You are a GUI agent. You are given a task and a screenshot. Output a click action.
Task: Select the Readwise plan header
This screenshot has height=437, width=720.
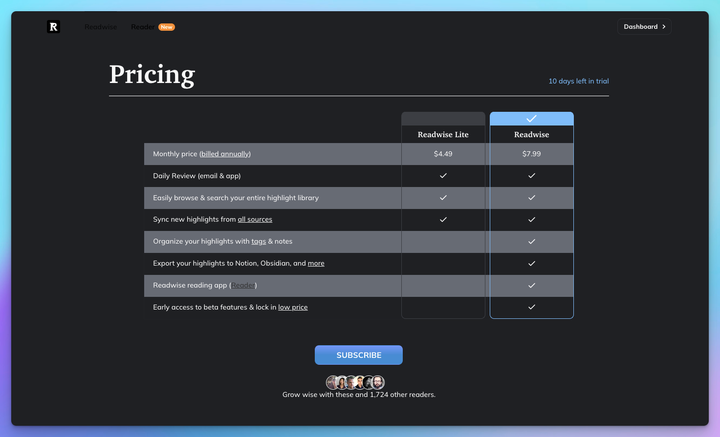pyautogui.click(x=531, y=134)
